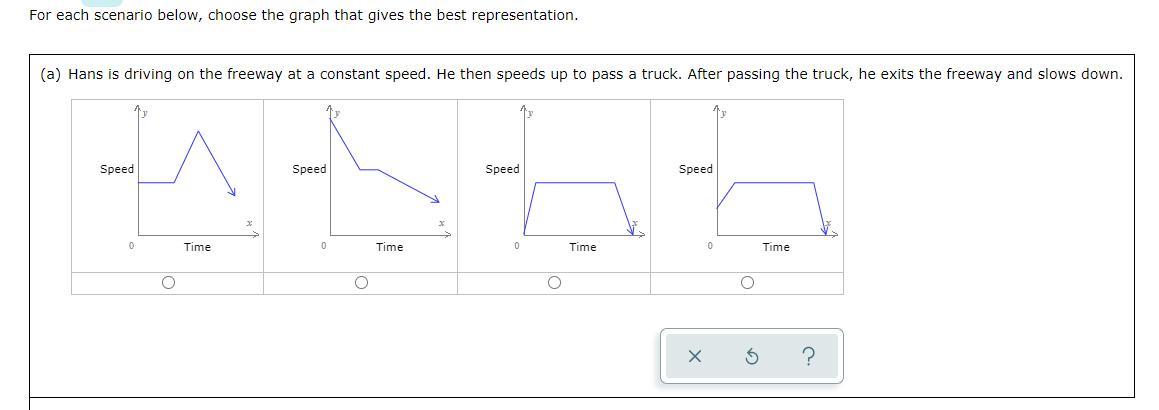The width and height of the screenshot is (1159, 410).
Task: Choose the radio button under the third graph
Action: 554,283
